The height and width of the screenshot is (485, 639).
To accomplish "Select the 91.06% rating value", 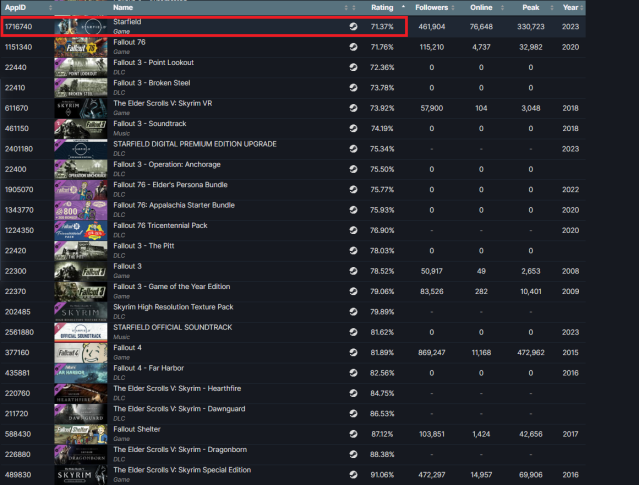I will point(382,475).
